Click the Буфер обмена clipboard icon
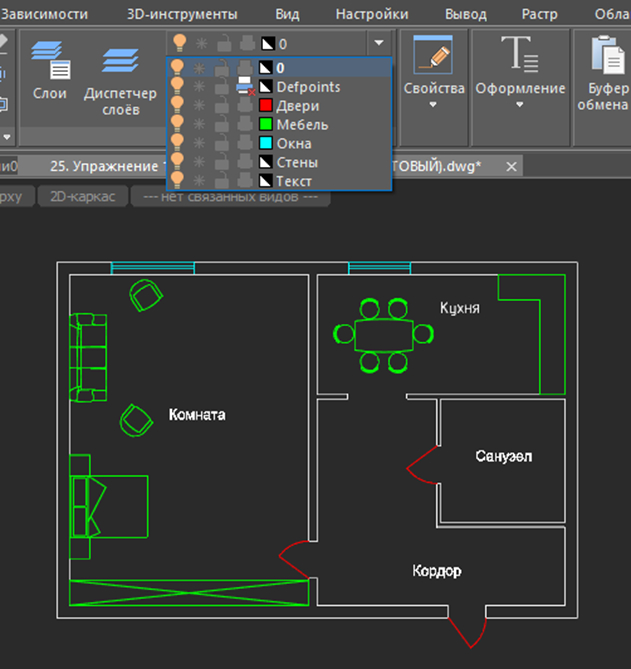Image resolution: width=631 pixels, height=669 pixels. pyautogui.click(x=605, y=55)
